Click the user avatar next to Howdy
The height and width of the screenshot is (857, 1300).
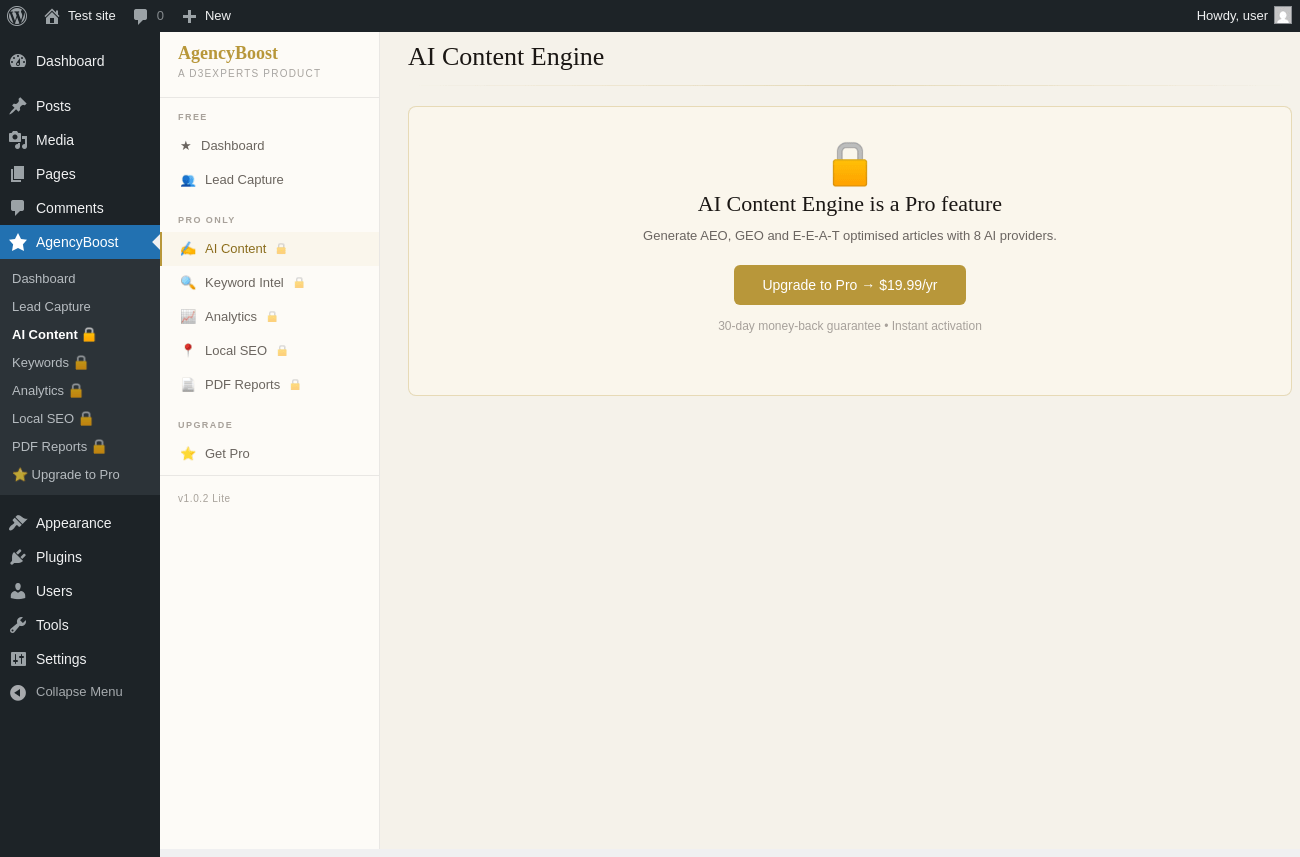[1283, 15]
